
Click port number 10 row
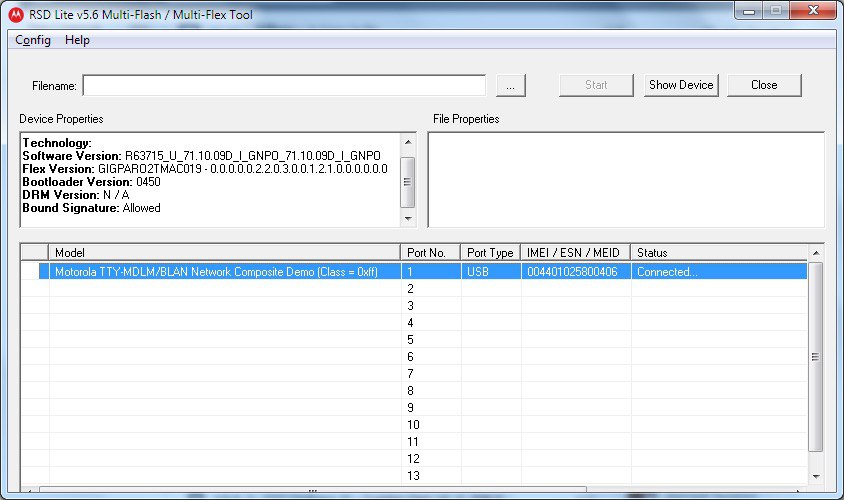pyautogui.click(x=414, y=425)
